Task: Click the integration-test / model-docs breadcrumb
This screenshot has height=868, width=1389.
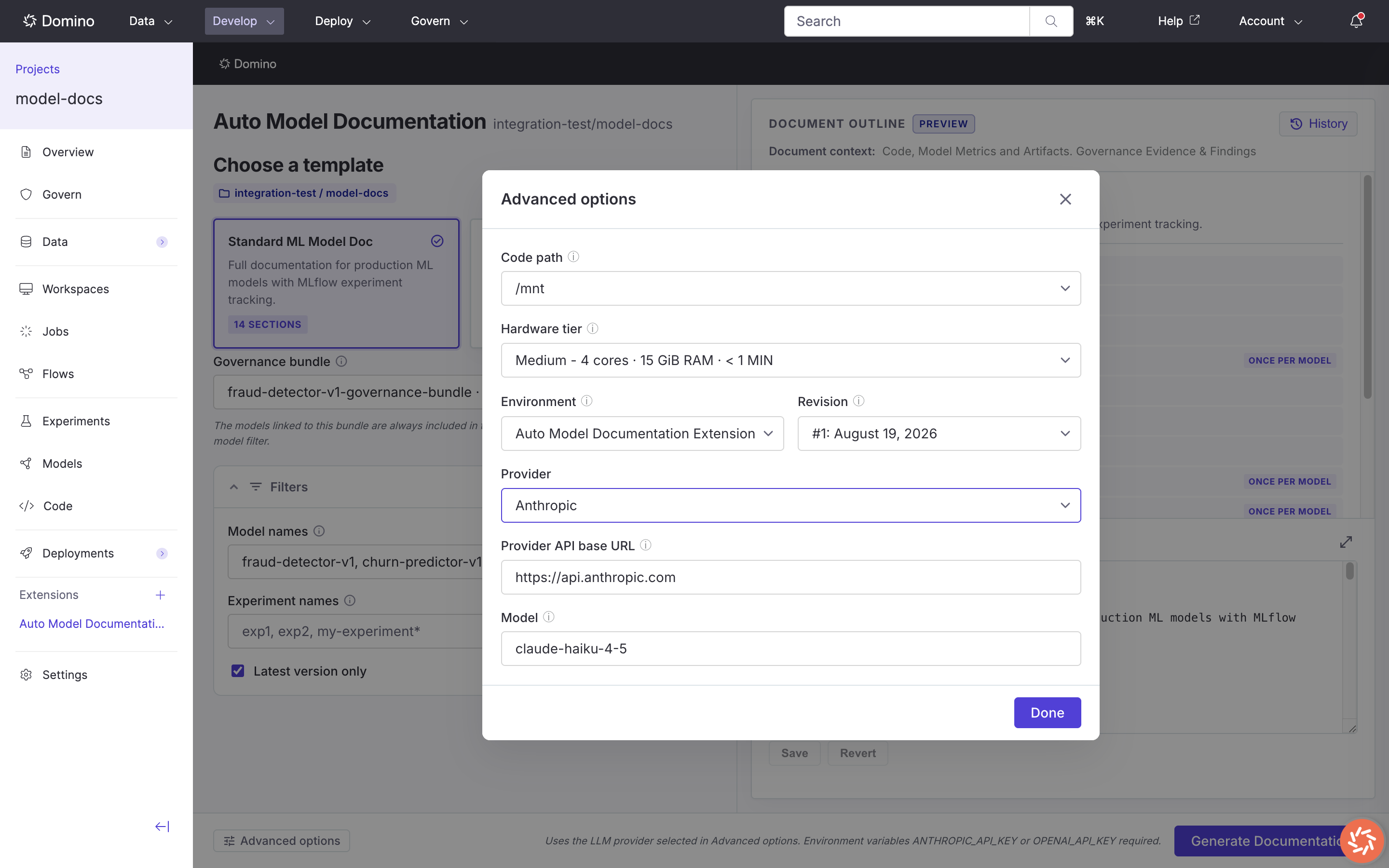Action: 305,193
